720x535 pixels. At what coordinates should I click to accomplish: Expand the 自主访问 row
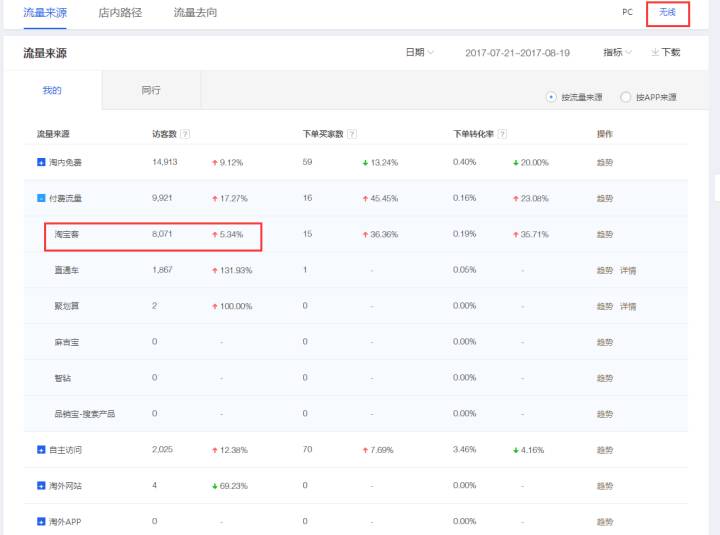pos(41,450)
